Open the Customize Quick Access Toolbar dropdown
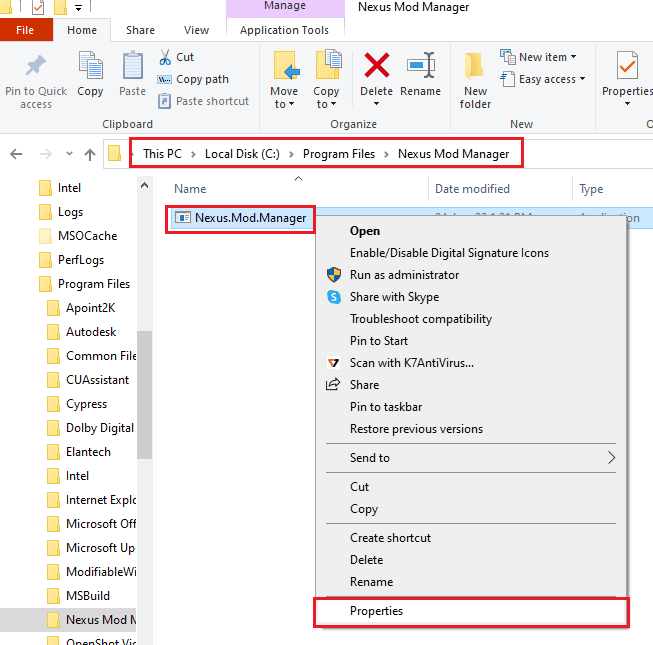Image resolution: width=653 pixels, height=645 pixels. pos(78,7)
